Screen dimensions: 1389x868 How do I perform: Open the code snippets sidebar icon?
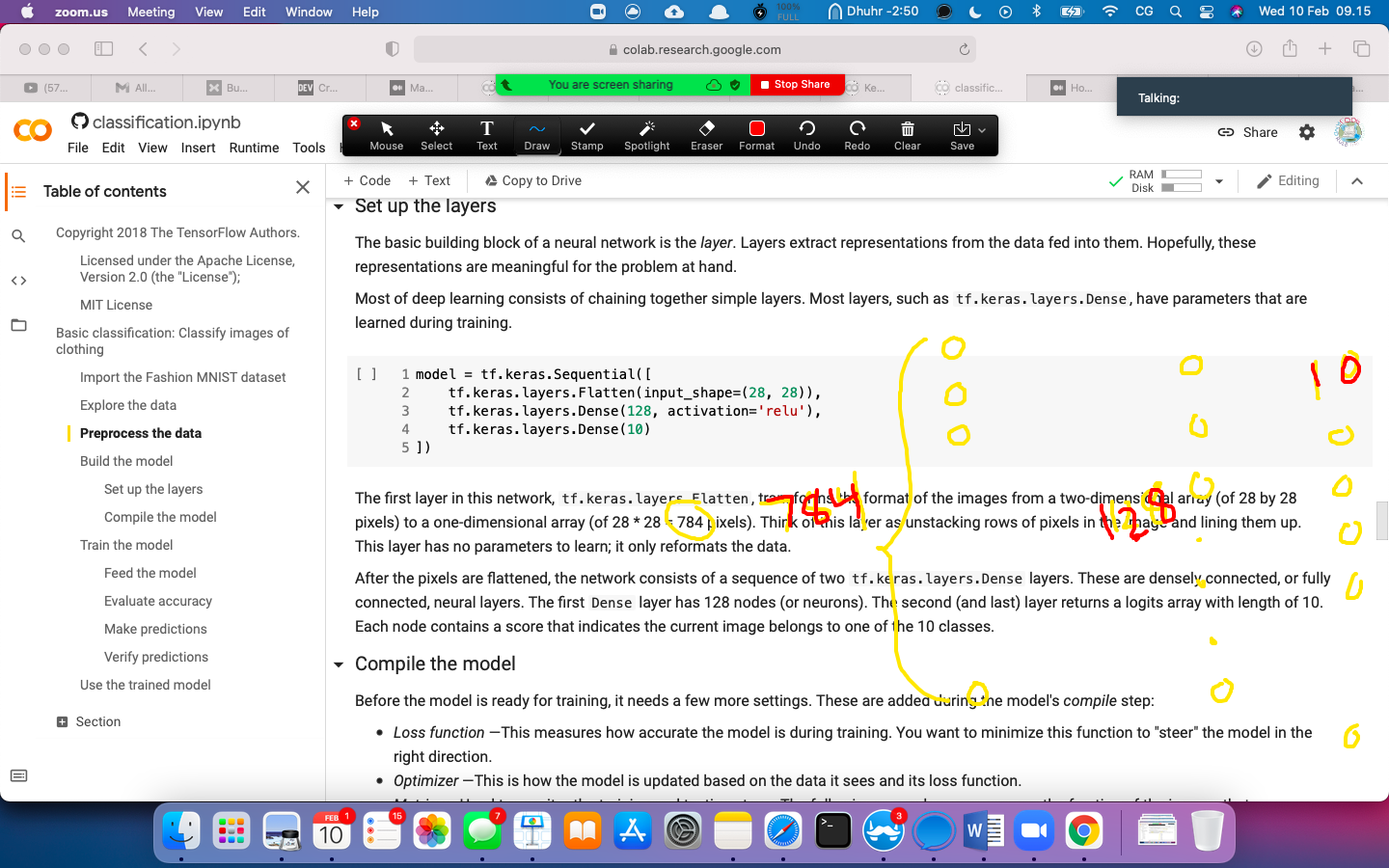pos(18,281)
